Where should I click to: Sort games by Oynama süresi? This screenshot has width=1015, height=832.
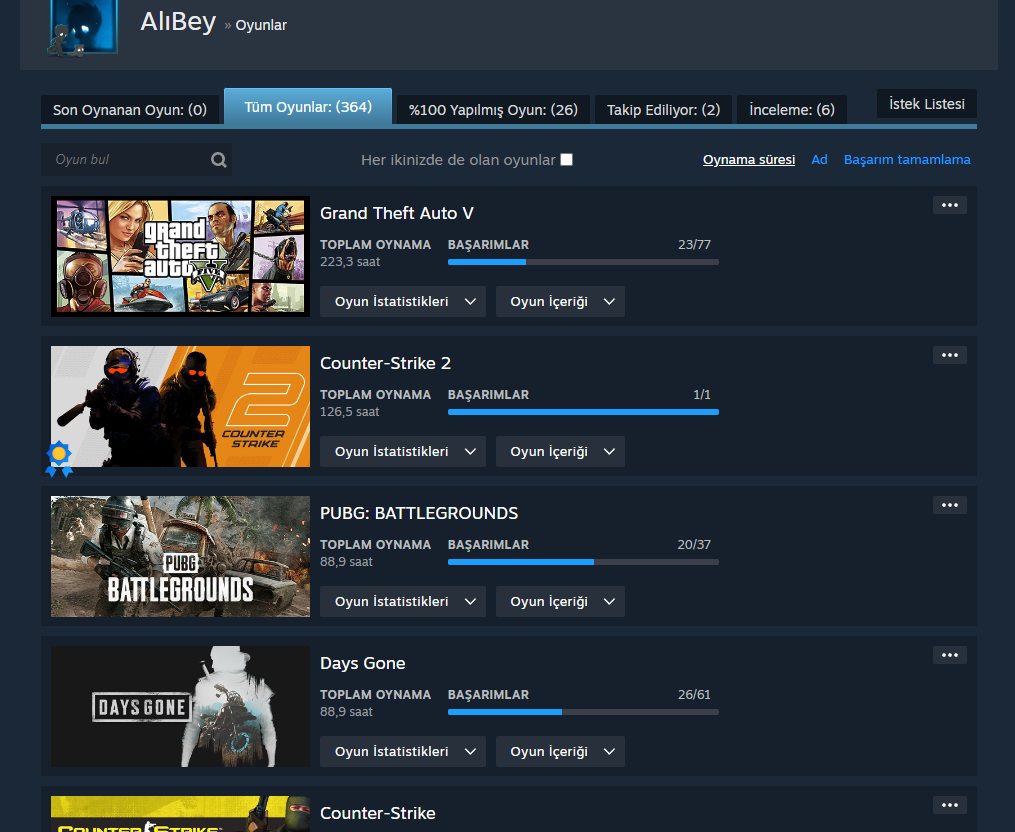(x=749, y=159)
